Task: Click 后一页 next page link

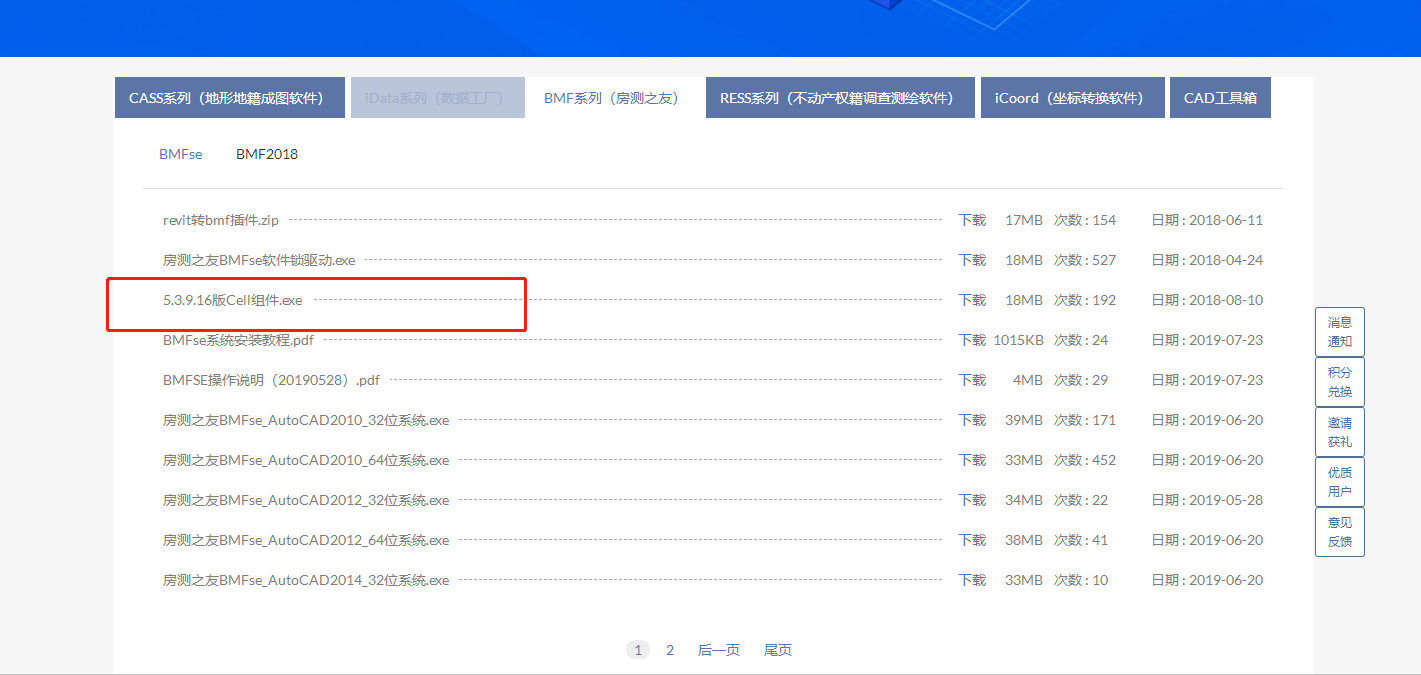Action: pos(719,650)
